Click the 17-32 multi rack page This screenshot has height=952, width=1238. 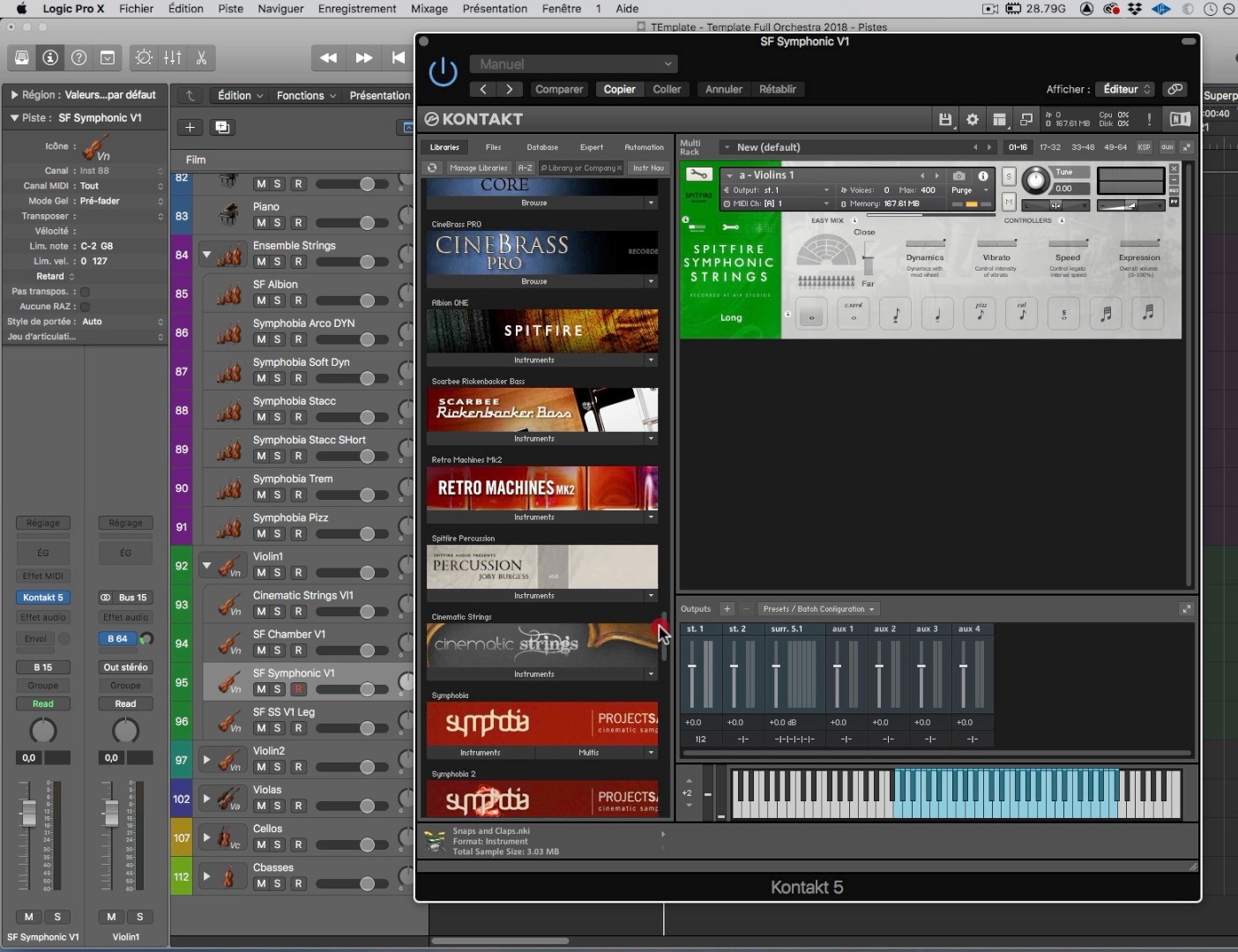[1050, 147]
